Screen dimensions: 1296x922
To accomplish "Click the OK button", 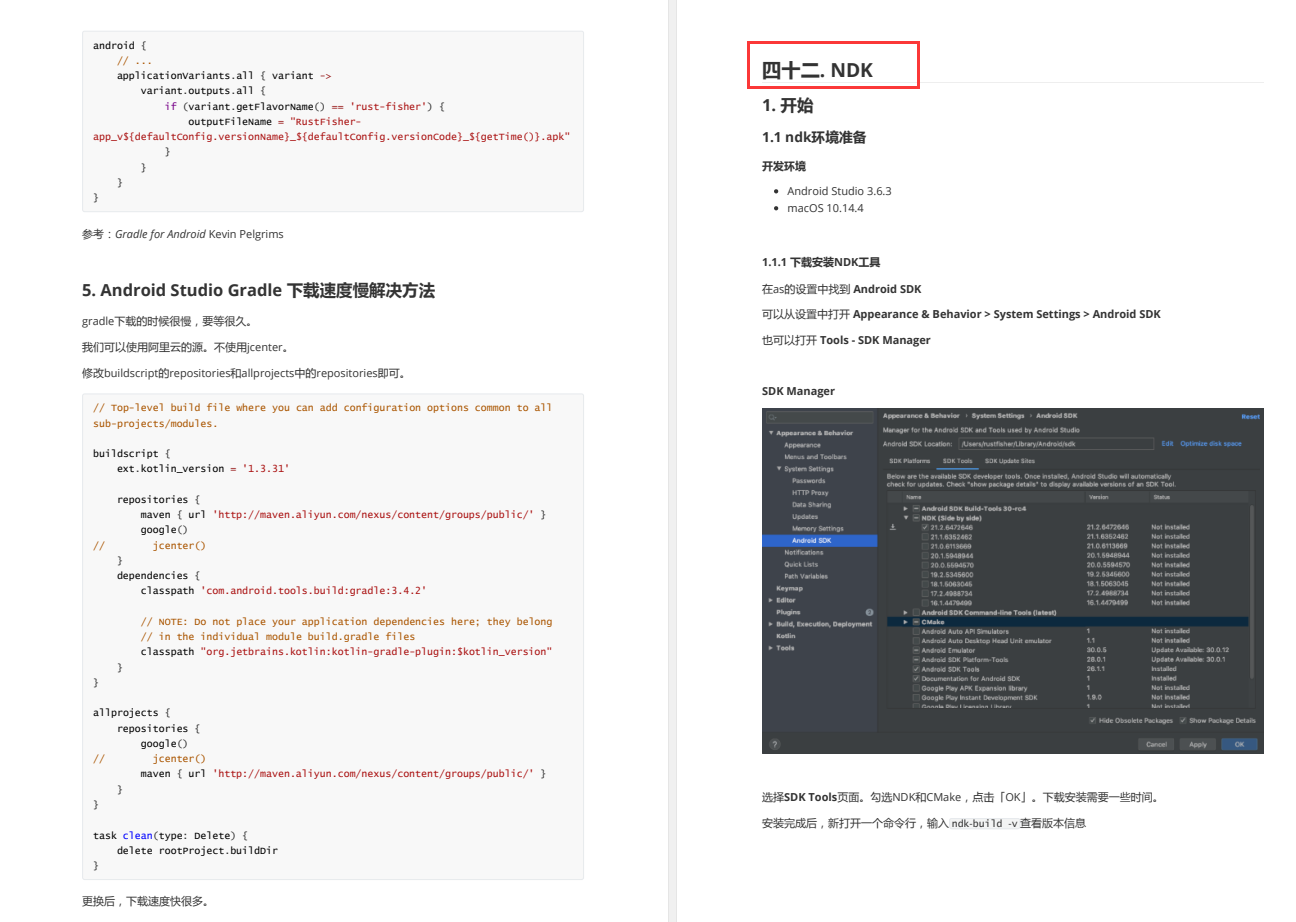I will (1239, 744).
